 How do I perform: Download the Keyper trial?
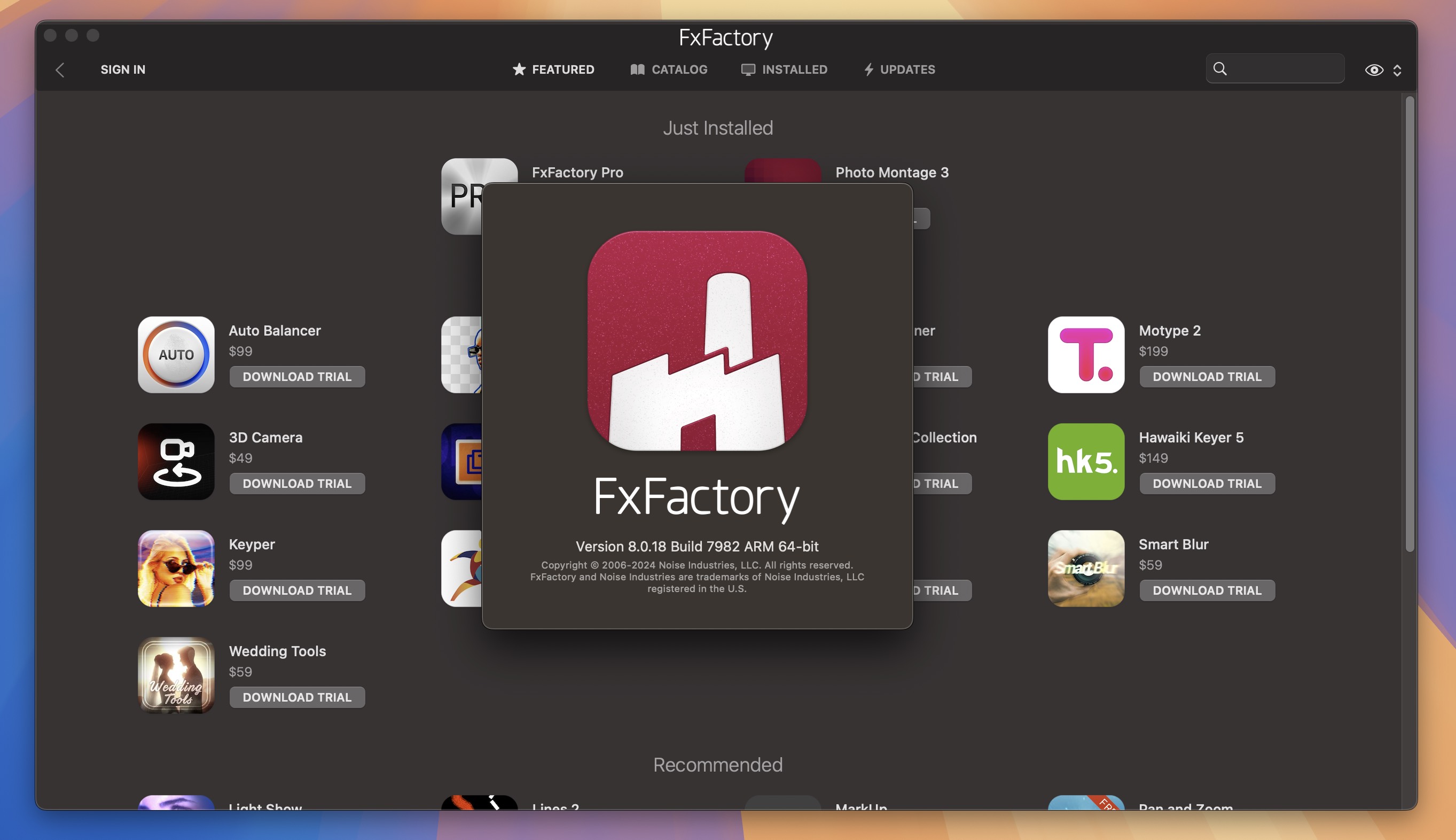[297, 590]
